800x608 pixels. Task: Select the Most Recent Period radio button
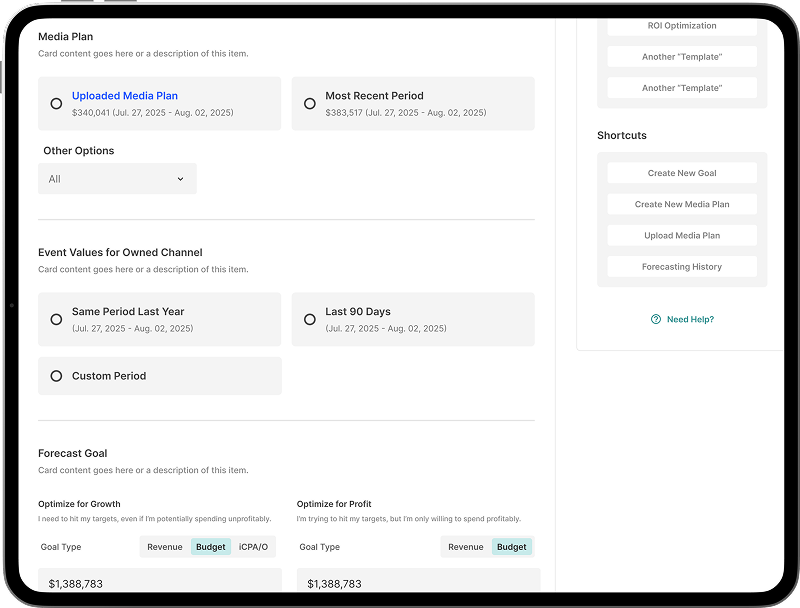[x=310, y=104]
